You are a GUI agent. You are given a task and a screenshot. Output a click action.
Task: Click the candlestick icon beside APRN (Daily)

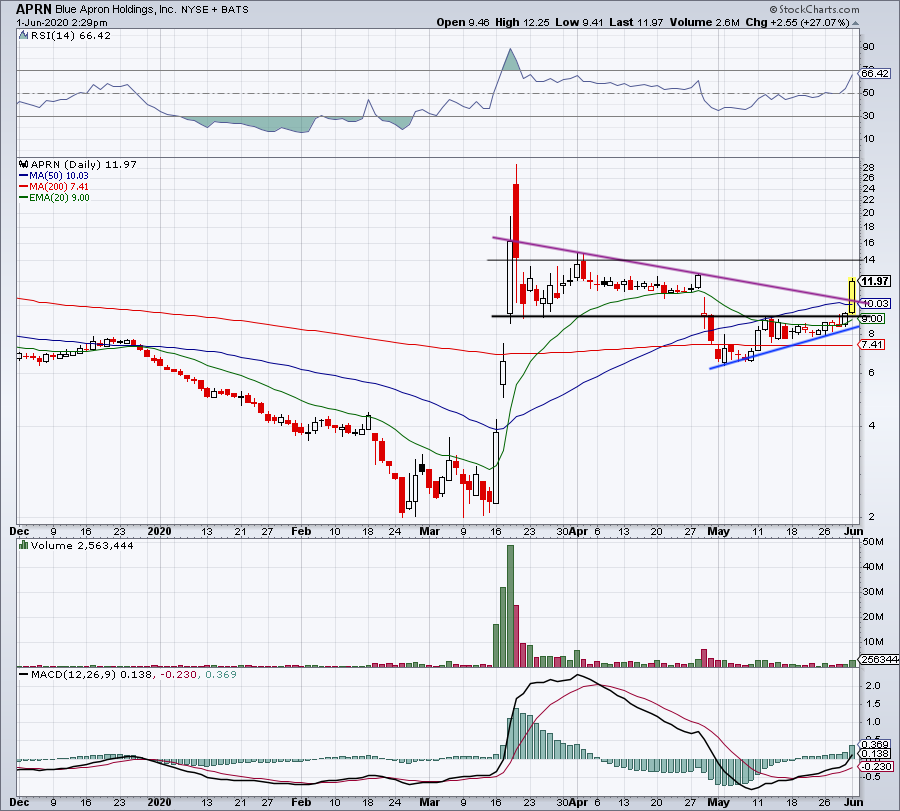24,164
